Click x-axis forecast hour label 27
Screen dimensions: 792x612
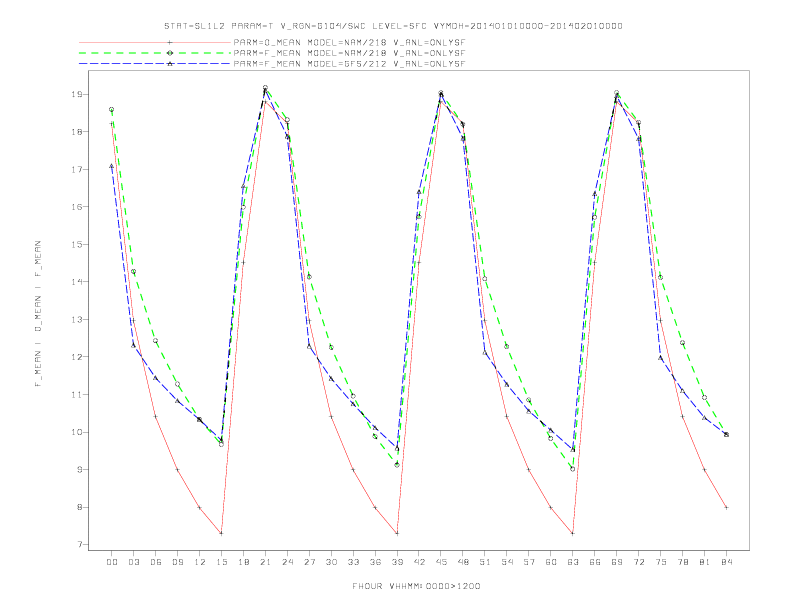click(x=309, y=562)
